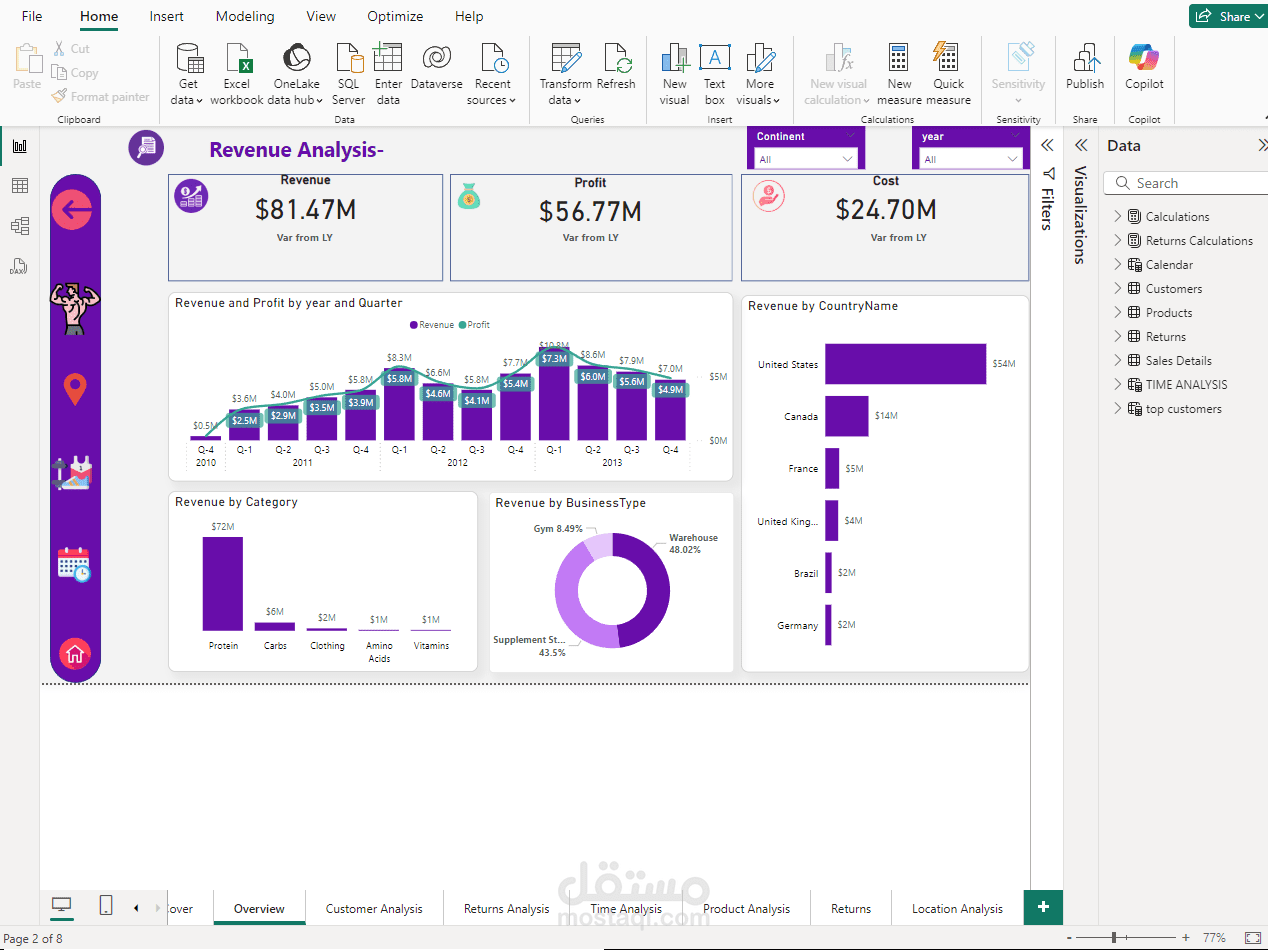Create a Quick measure
This screenshot has width=1268, height=950.
(948, 75)
